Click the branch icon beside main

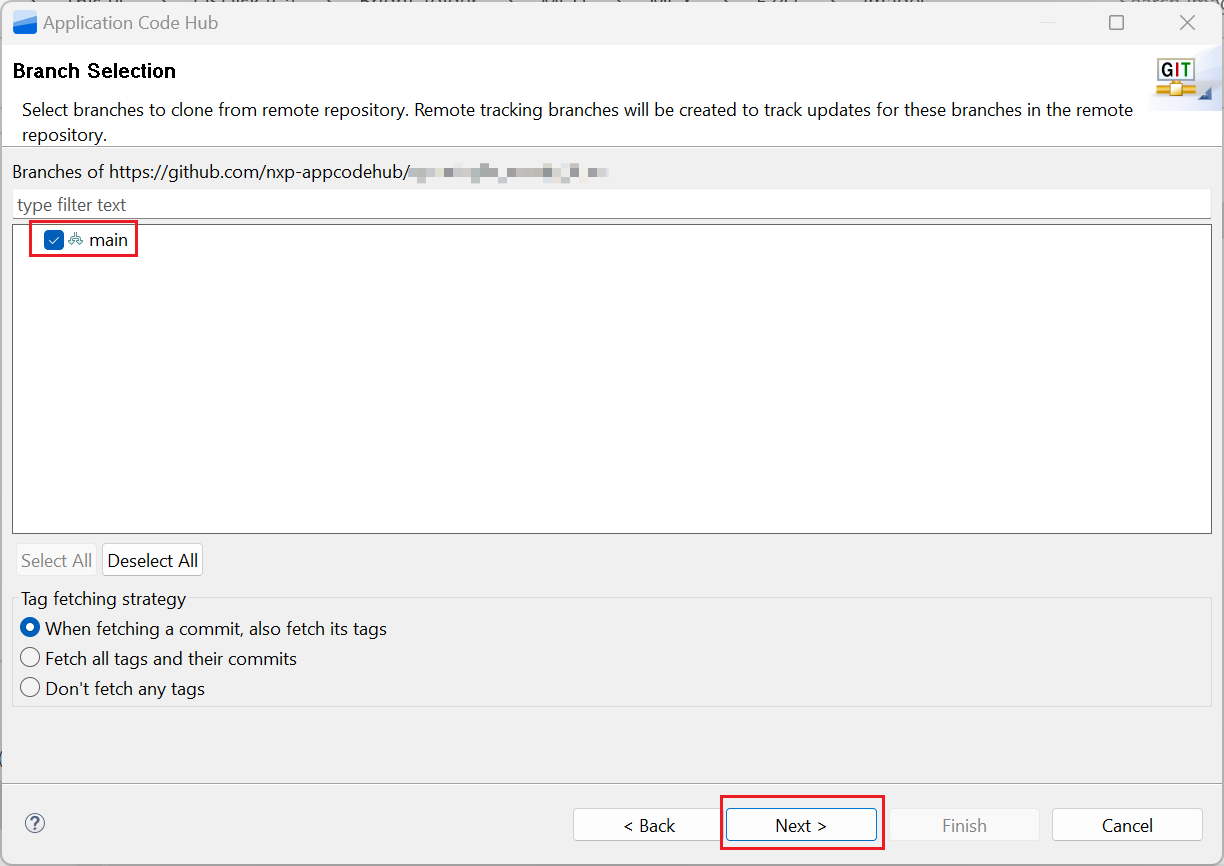click(x=75, y=240)
